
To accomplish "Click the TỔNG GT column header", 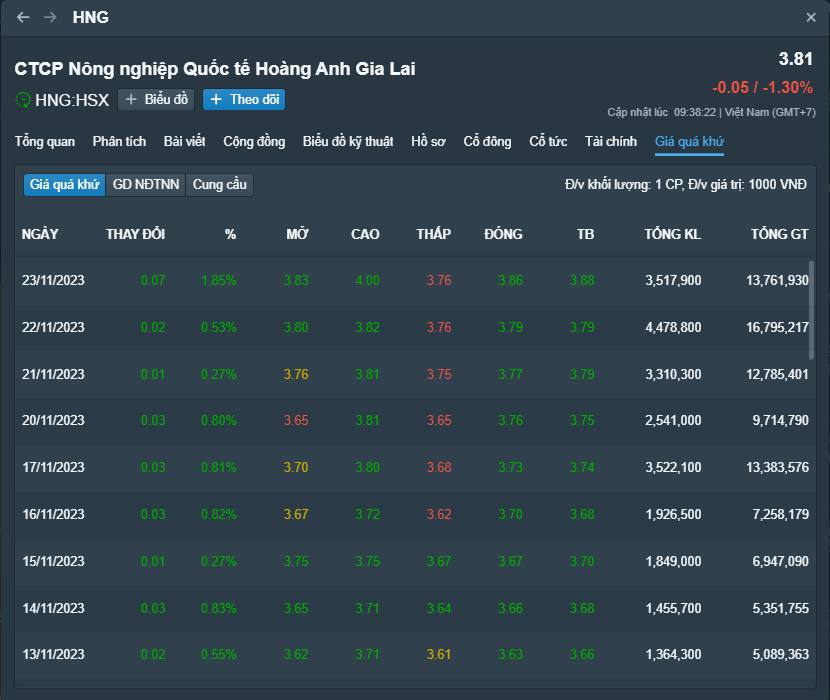I will tap(780, 234).
